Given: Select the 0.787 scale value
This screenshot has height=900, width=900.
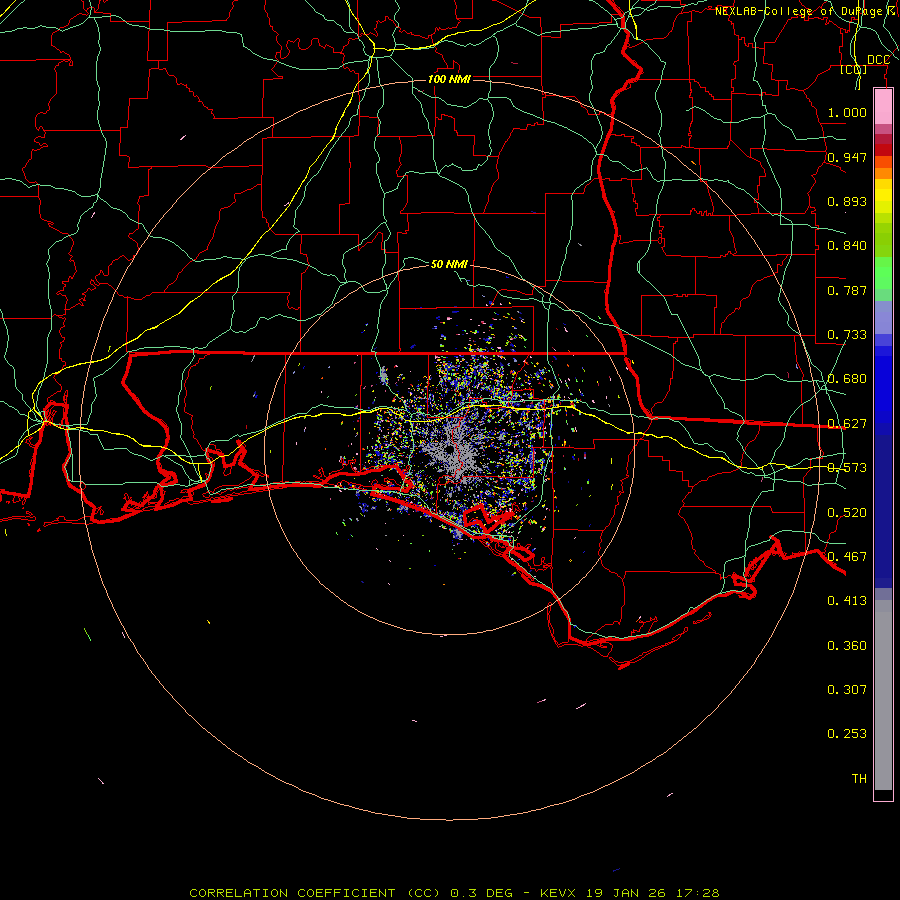Looking at the screenshot, I should pos(847,290).
